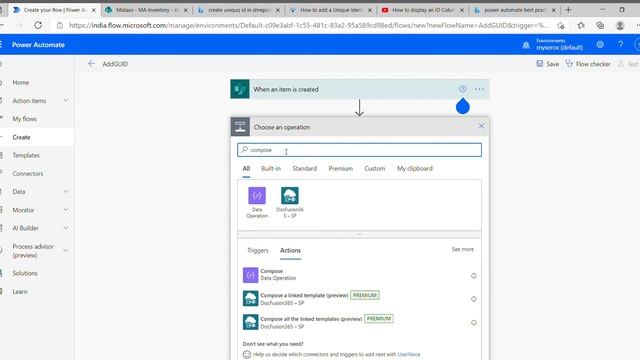Switch to the Custom tab

click(x=375, y=169)
